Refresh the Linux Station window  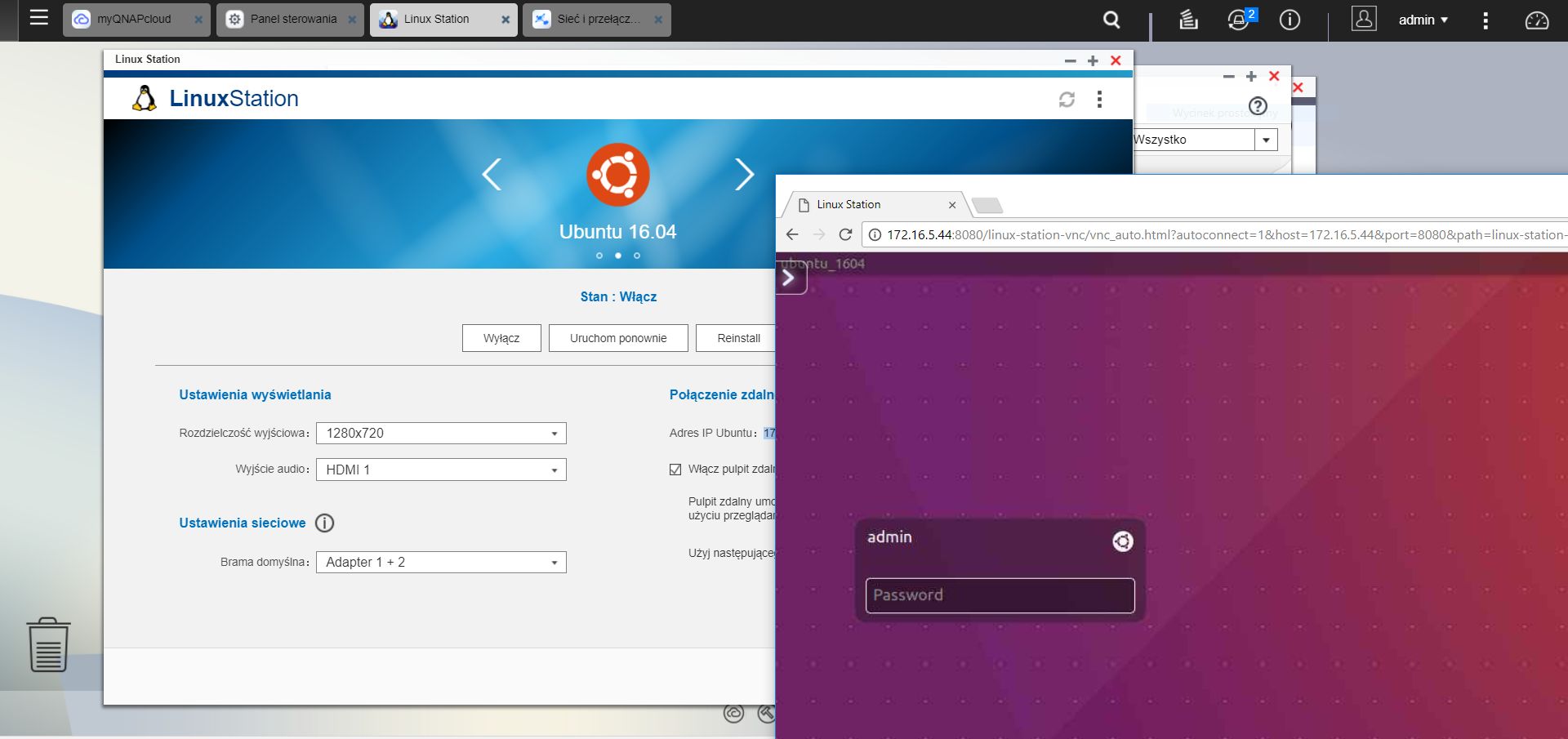pos(1067,100)
